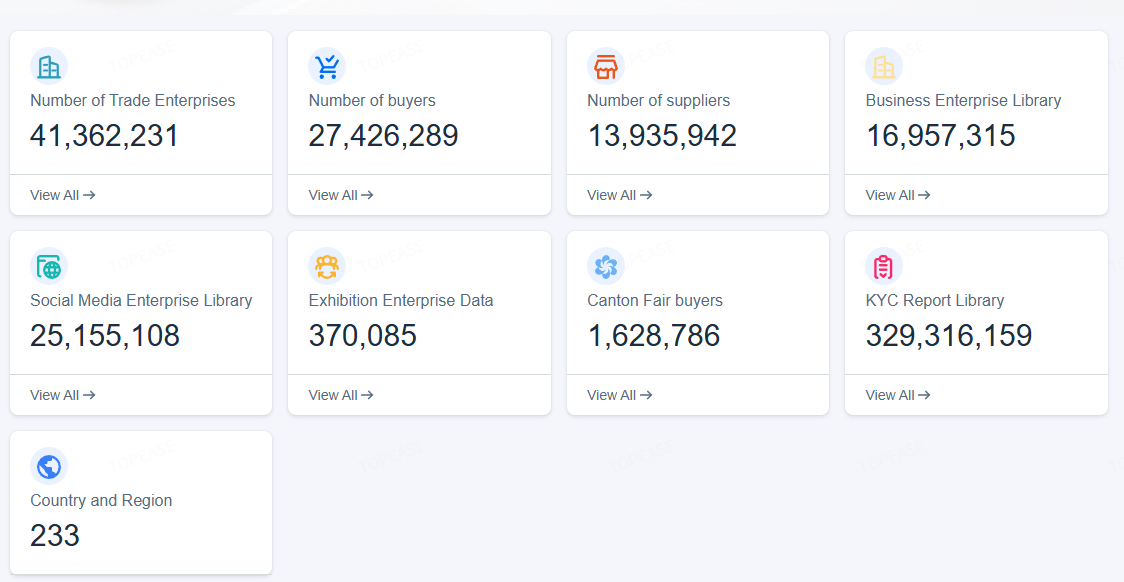The width and height of the screenshot is (1124, 582).
Task: Click the Exhibition Enterprise Data people icon
Action: pyautogui.click(x=327, y=267)
